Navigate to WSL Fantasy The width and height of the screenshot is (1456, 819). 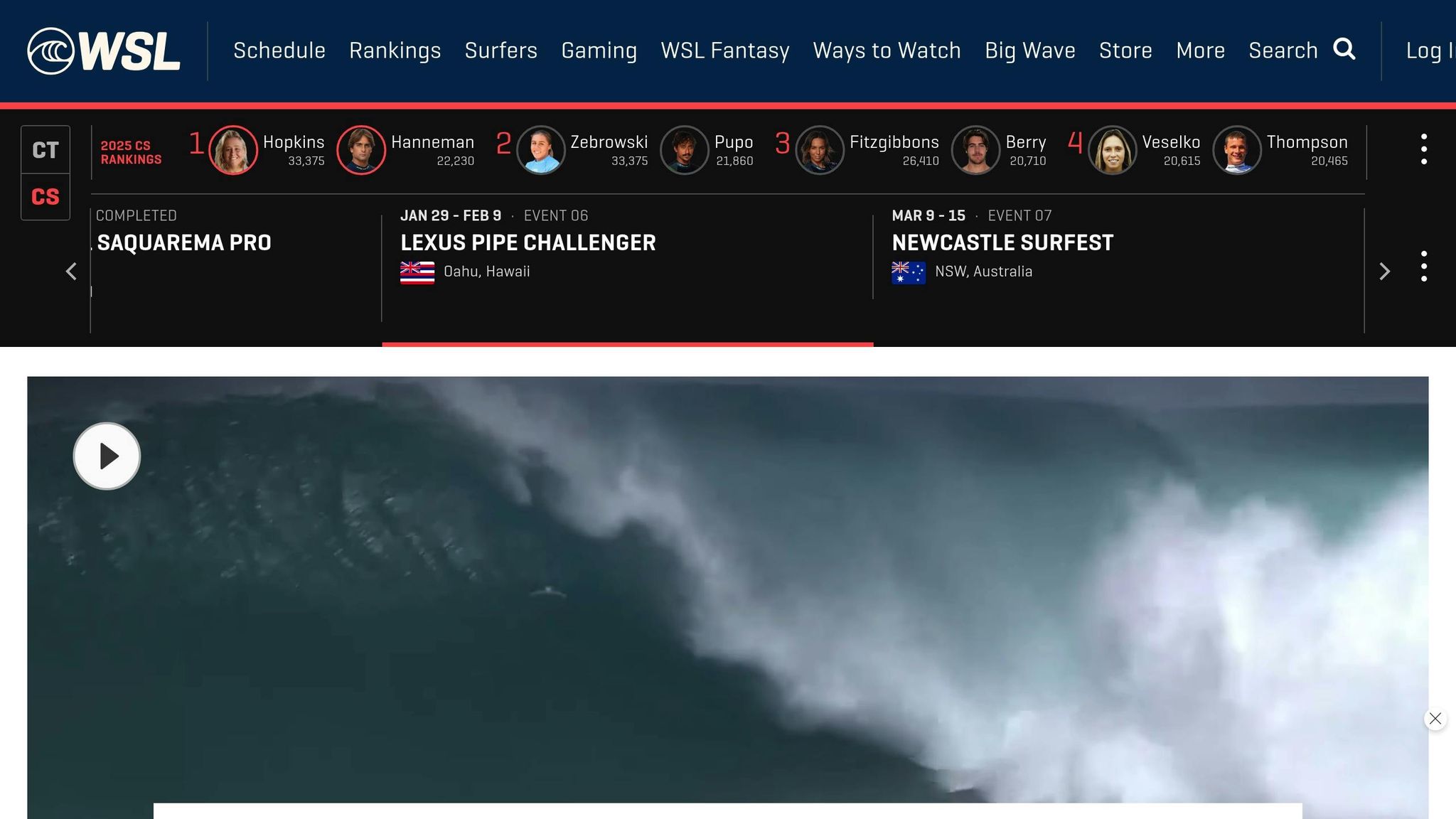coord(725,50)
